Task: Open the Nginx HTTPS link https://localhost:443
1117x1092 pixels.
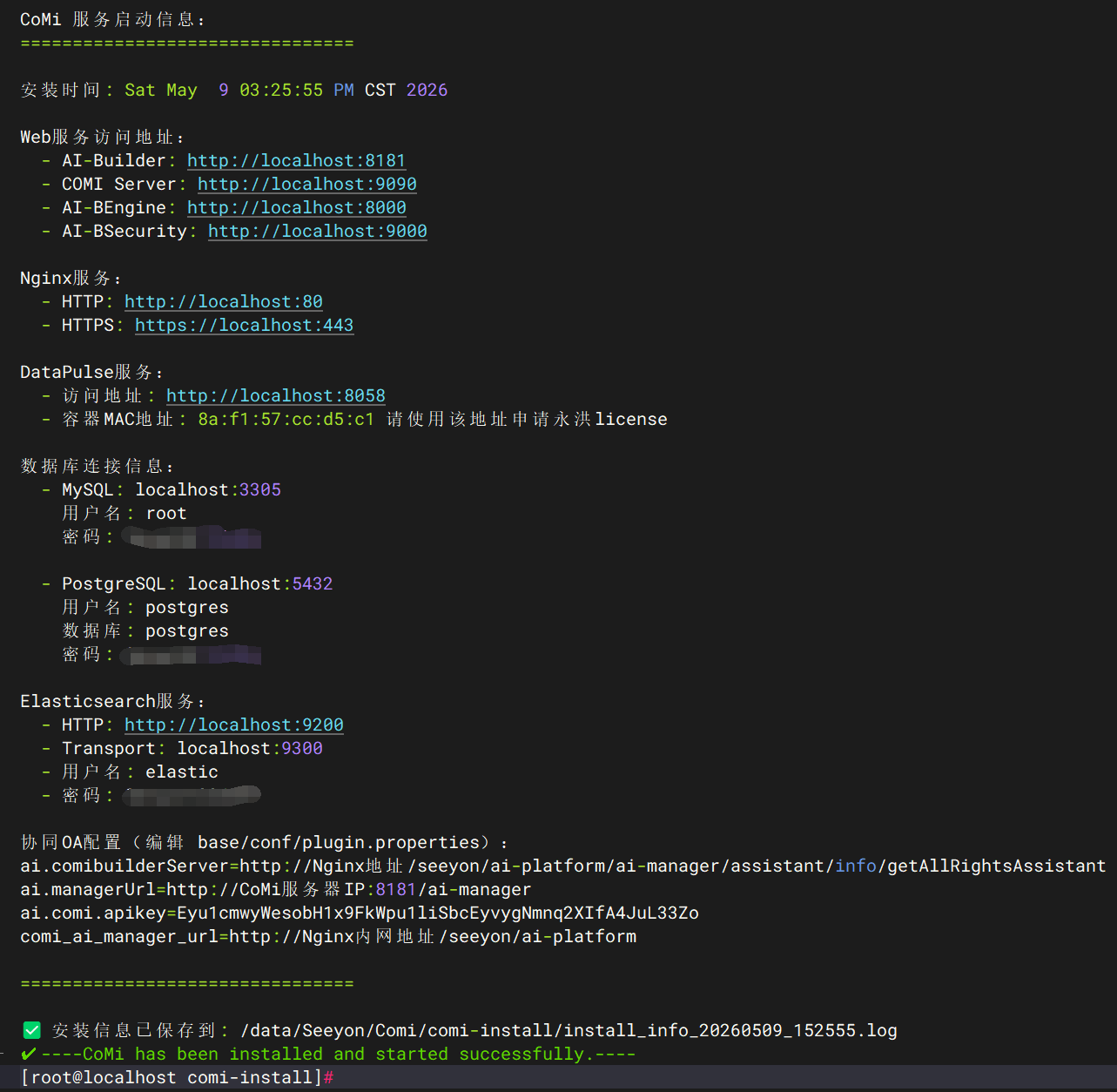Action: tap(245, 325)
